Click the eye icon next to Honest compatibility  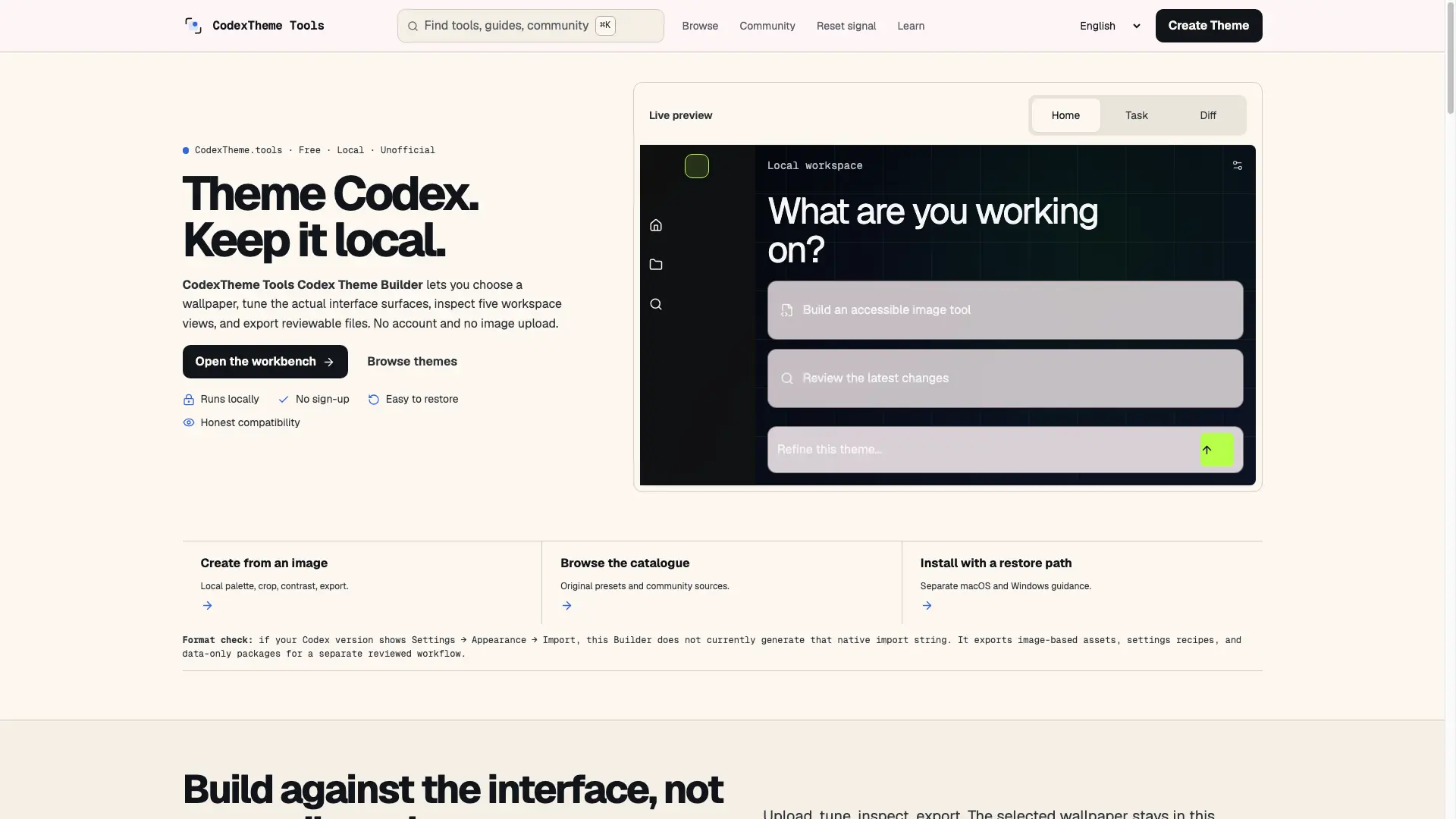[x=189, y=423]
